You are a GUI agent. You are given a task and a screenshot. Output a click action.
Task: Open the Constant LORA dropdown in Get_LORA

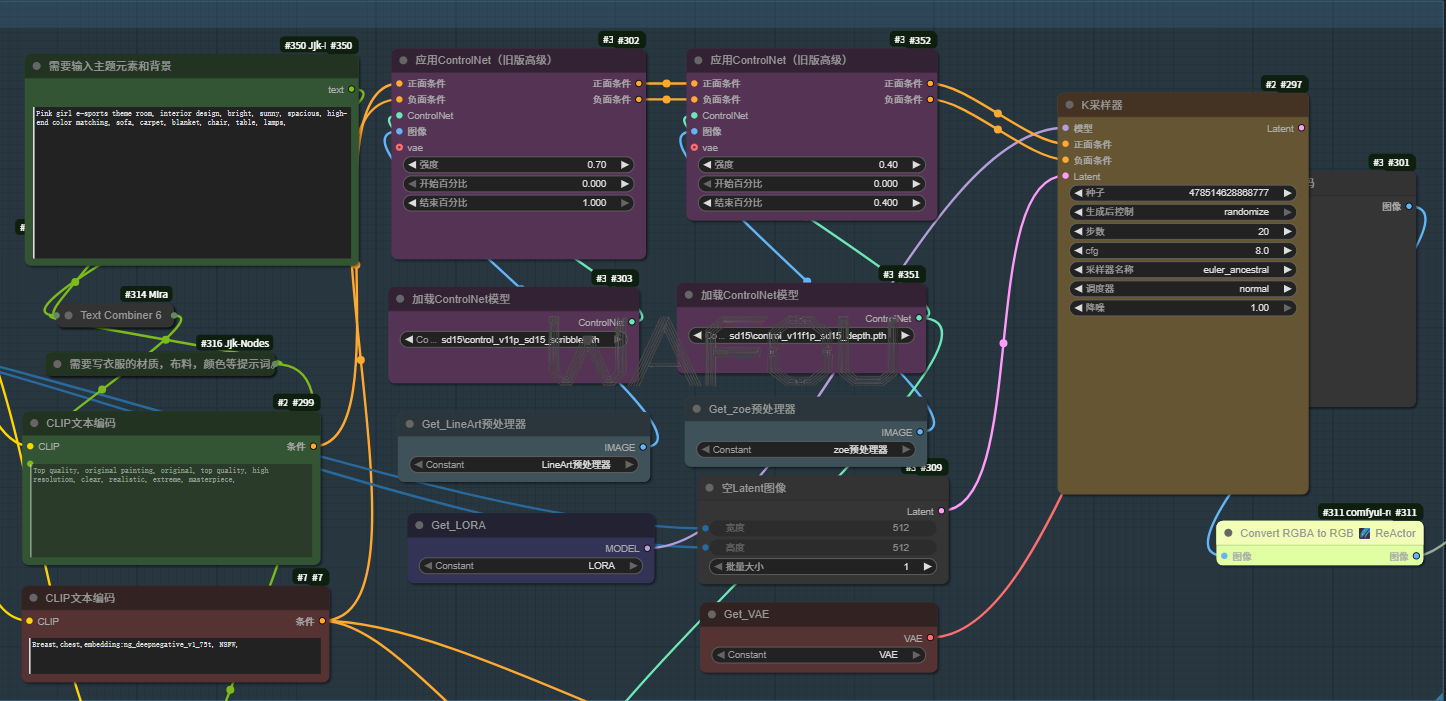coord(531,566)
